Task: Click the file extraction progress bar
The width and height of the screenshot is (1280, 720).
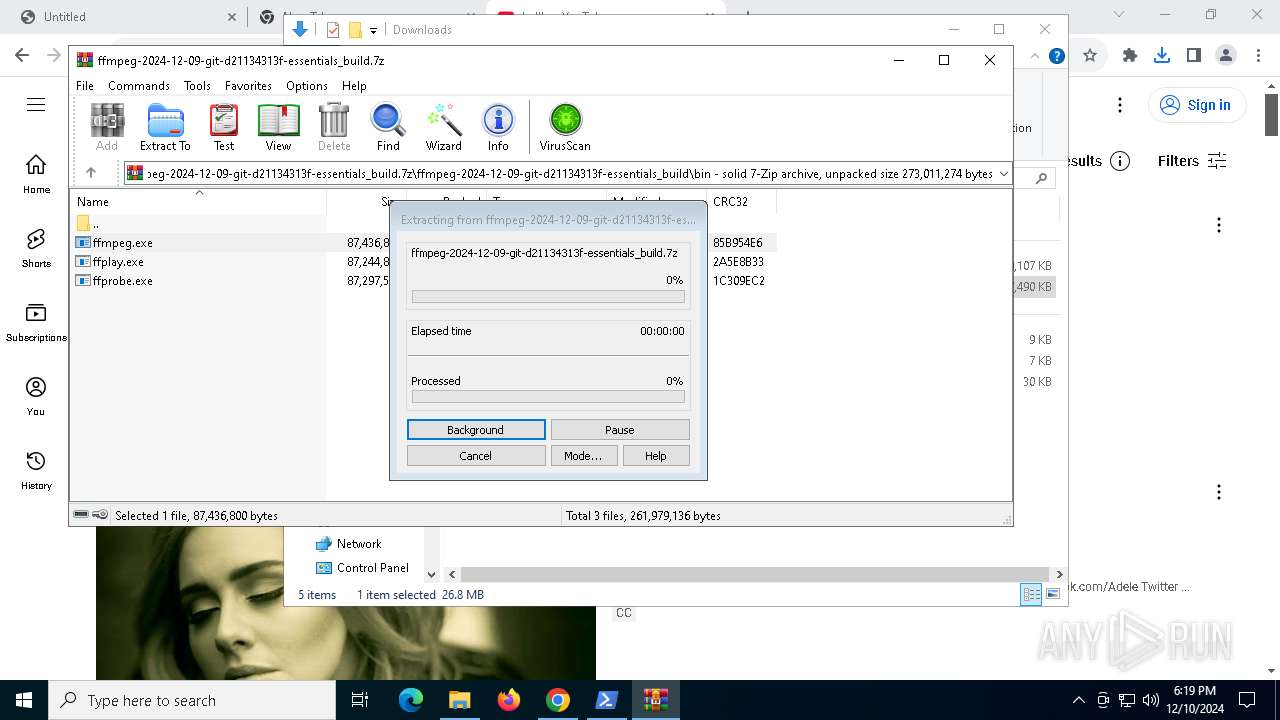Action: coord(548,297)
